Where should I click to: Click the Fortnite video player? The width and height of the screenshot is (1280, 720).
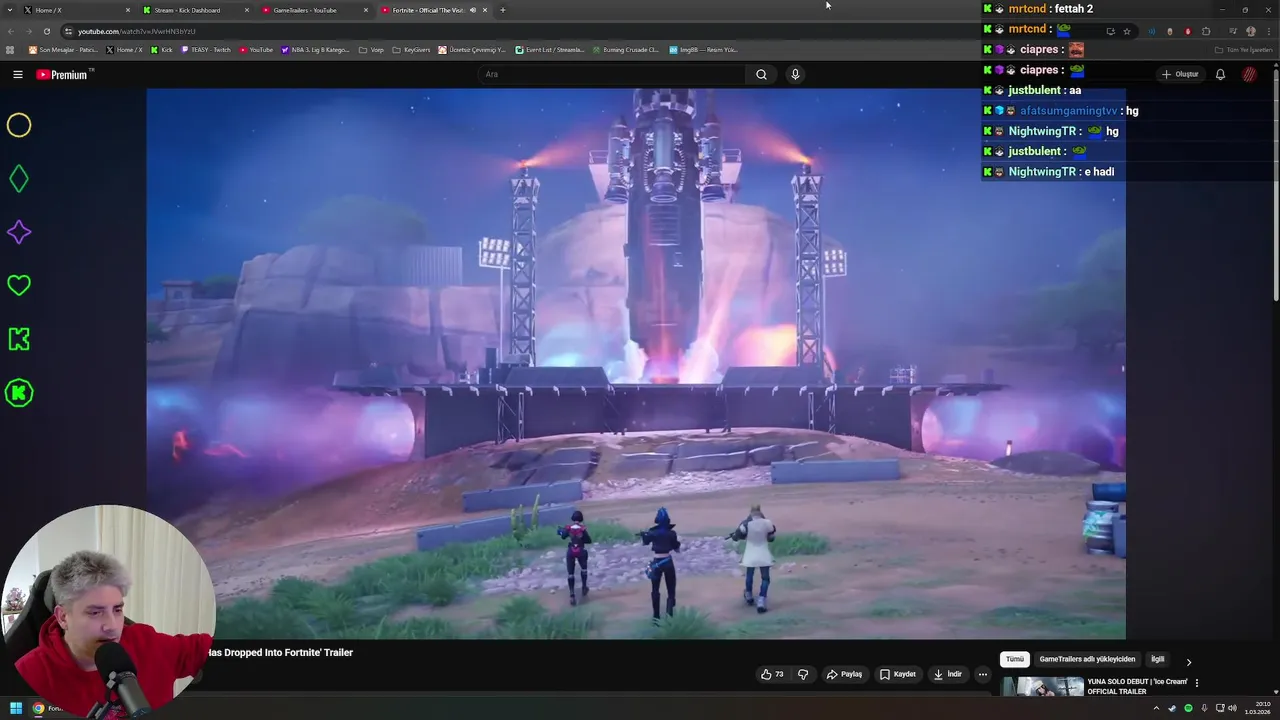pyautogui.click(x=636, y=363)
